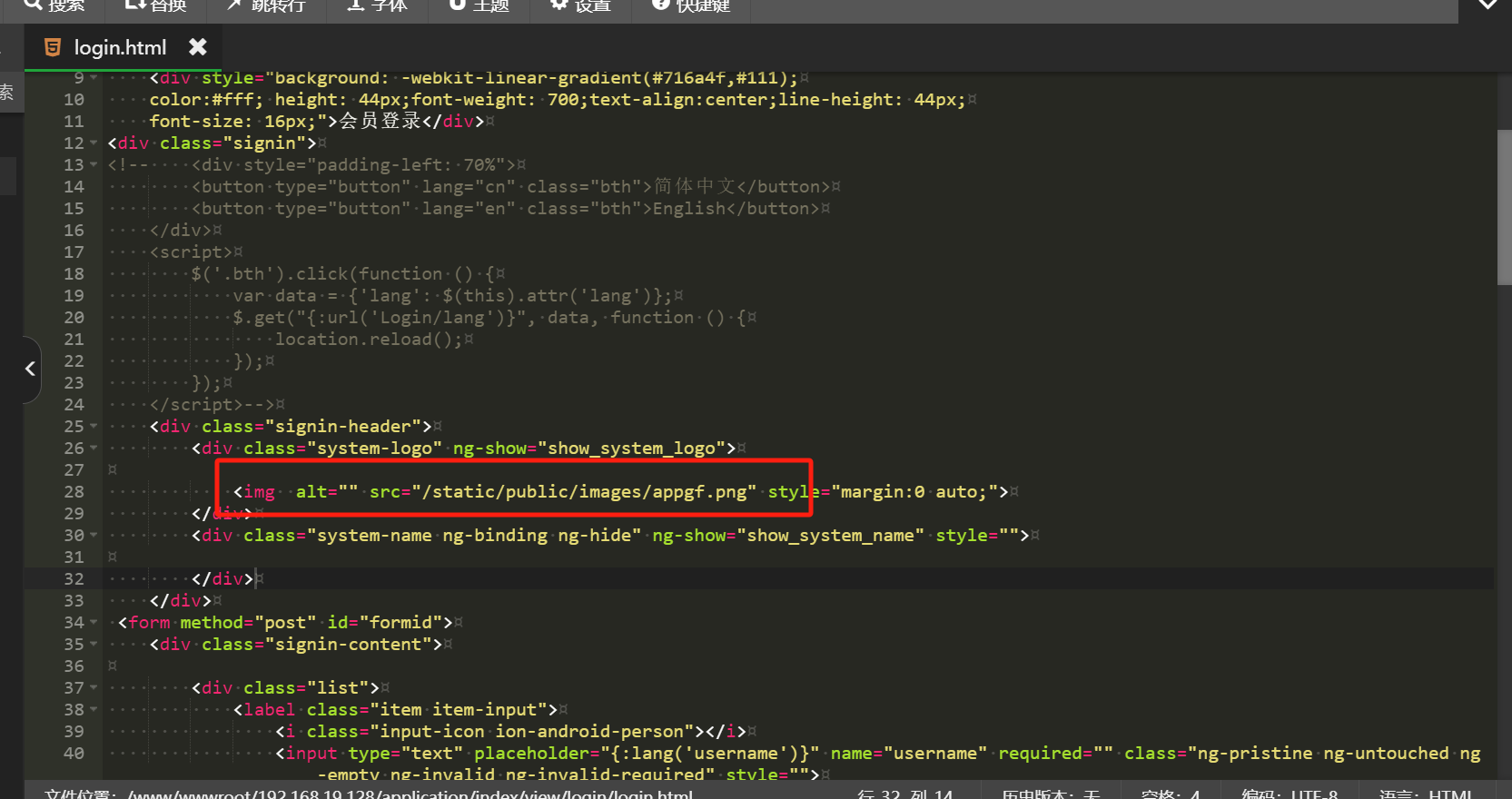The image size is (1512, 799).
Task: Open 历史版本 history version in status bar
Action: [1051, 794]
